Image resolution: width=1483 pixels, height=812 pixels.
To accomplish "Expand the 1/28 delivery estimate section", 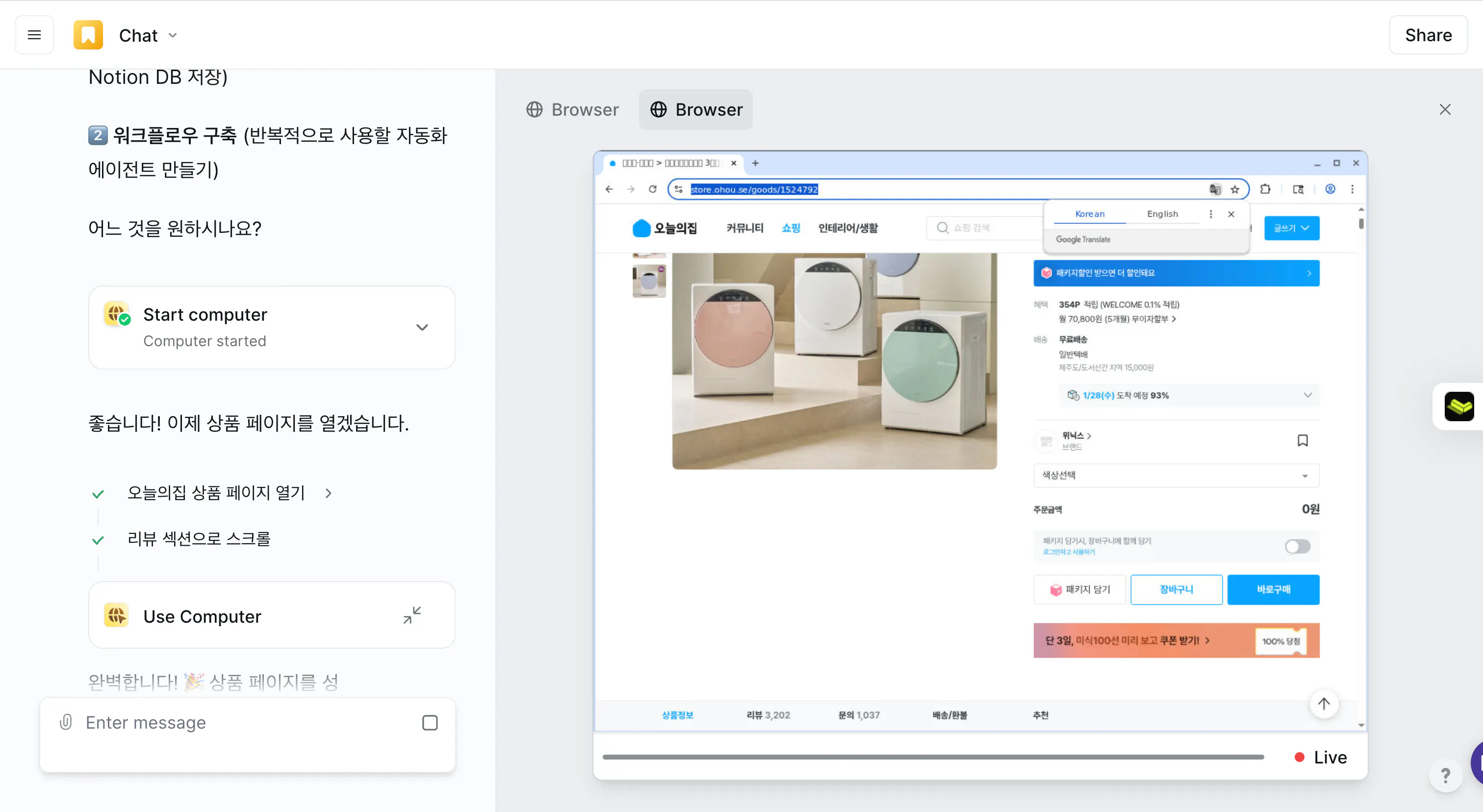I will point(1308,395).
